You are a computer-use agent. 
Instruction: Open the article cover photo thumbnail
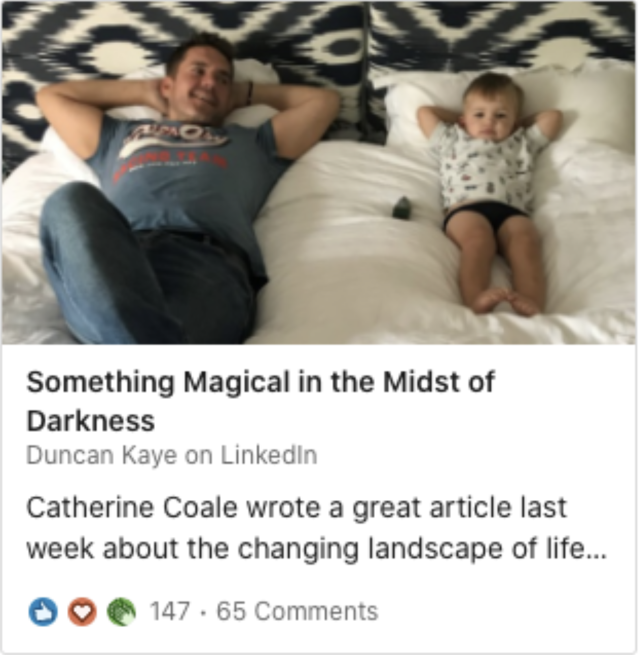pyautogui.click(x=319, y=173)
